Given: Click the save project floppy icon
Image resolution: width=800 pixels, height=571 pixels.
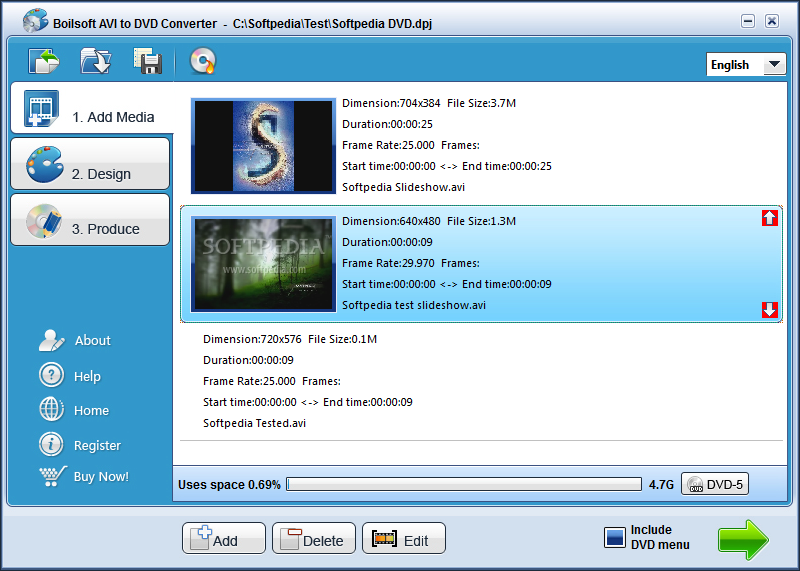Looking at the screenshot, I should pyautogui.click(x=148, y=61).
